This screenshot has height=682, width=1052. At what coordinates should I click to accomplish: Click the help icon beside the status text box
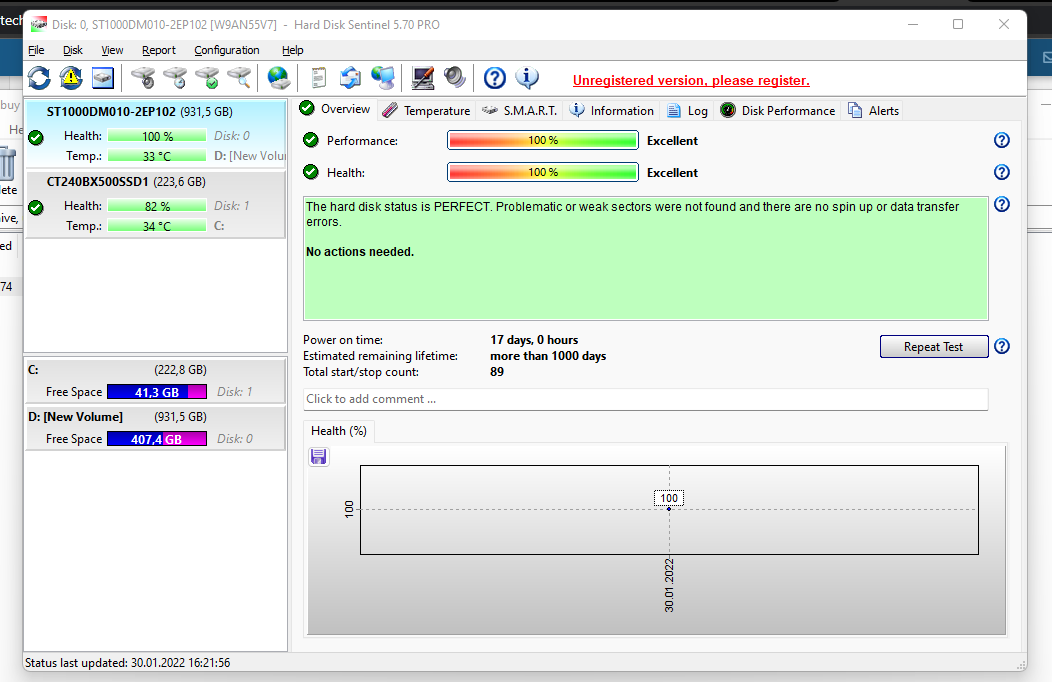[x=1002, y=205]
